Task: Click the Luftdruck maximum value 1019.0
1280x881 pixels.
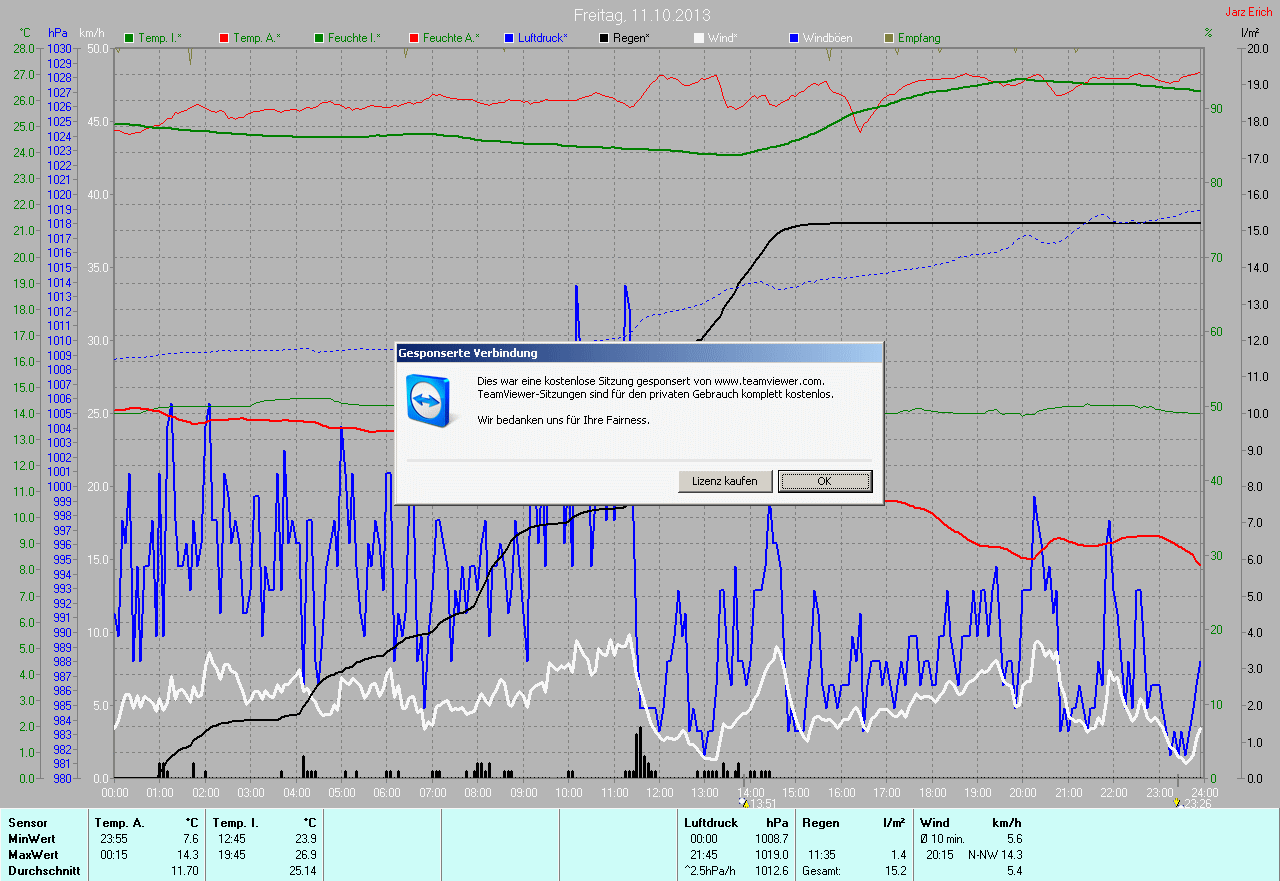Action: pos(772,855)
